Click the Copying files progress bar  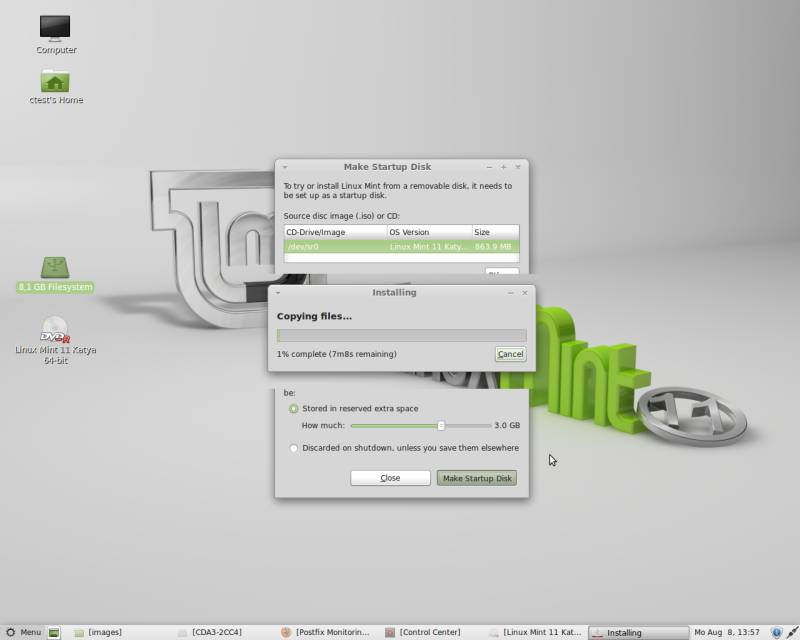click(402, 335)
